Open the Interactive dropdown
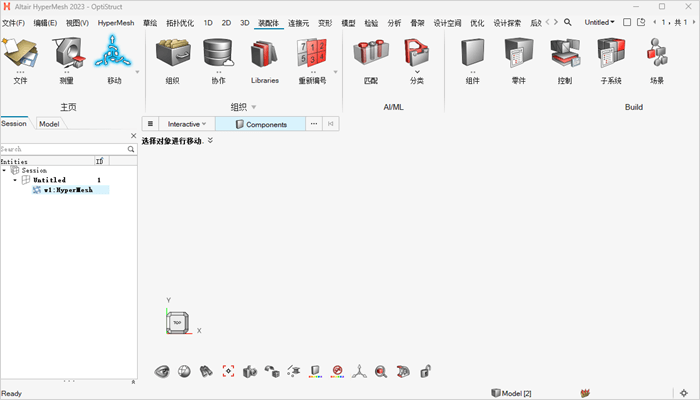The image size is (700, 400). (x=187, y=124)
